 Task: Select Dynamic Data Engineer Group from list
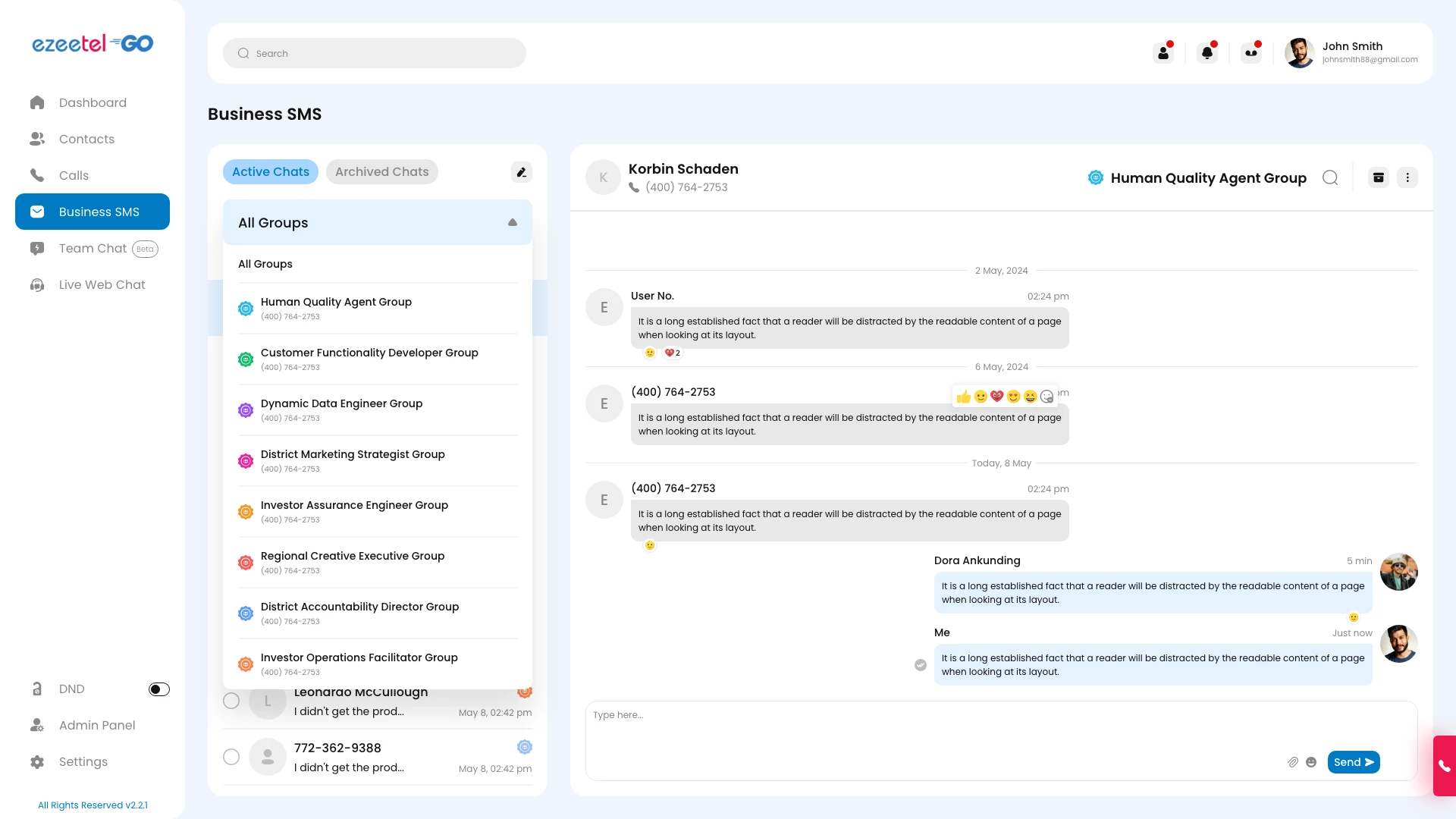(x=341, y=409)
